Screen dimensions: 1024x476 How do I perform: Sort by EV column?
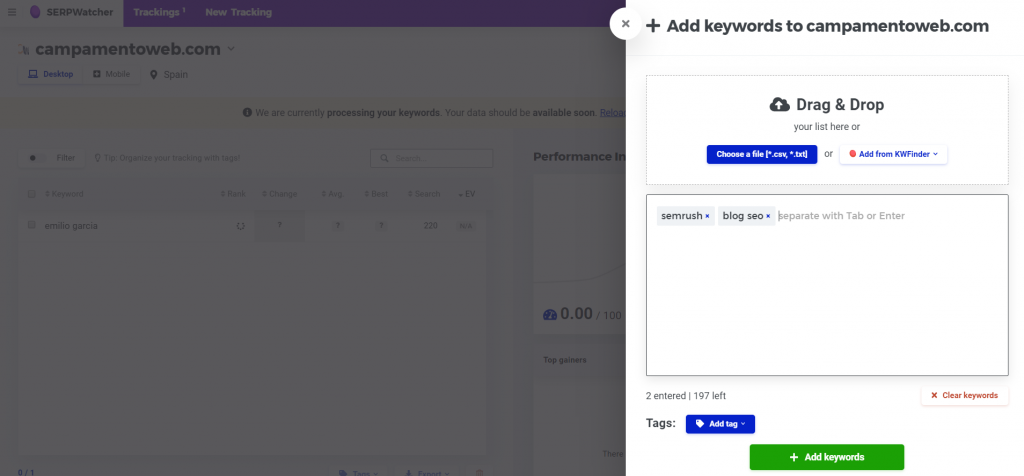467,194
